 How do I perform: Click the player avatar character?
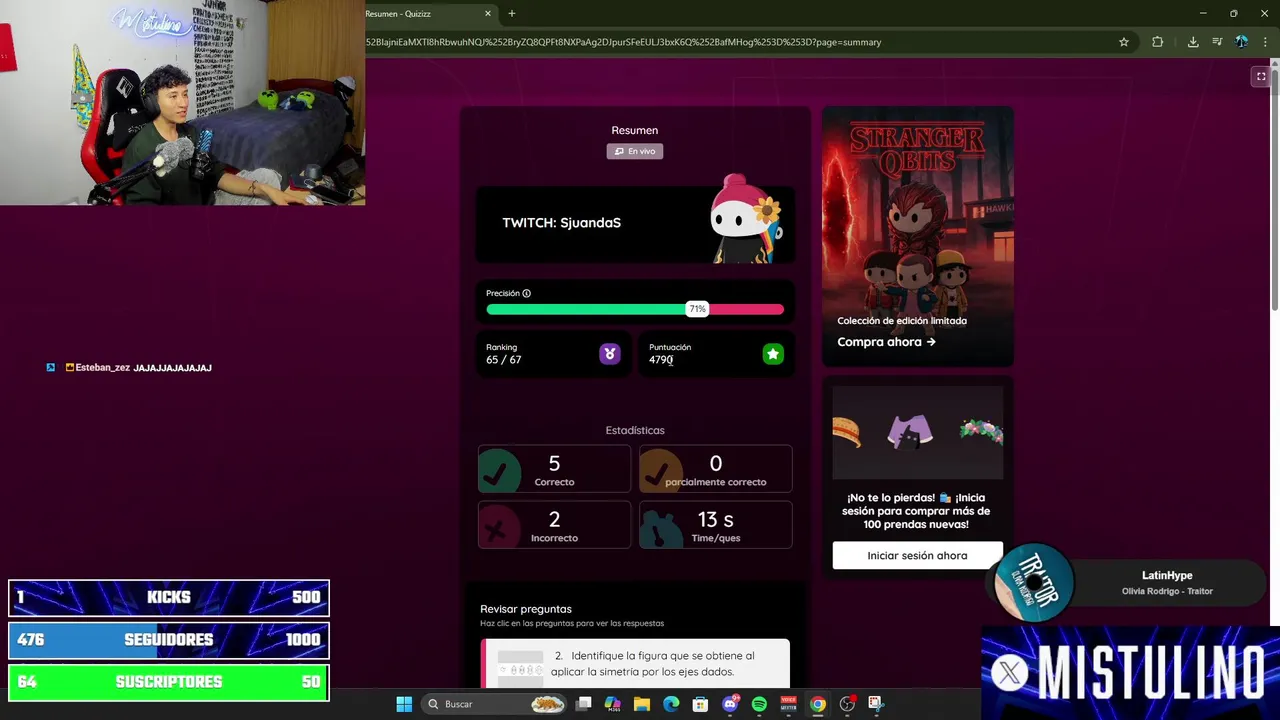(x=746, y=219)
